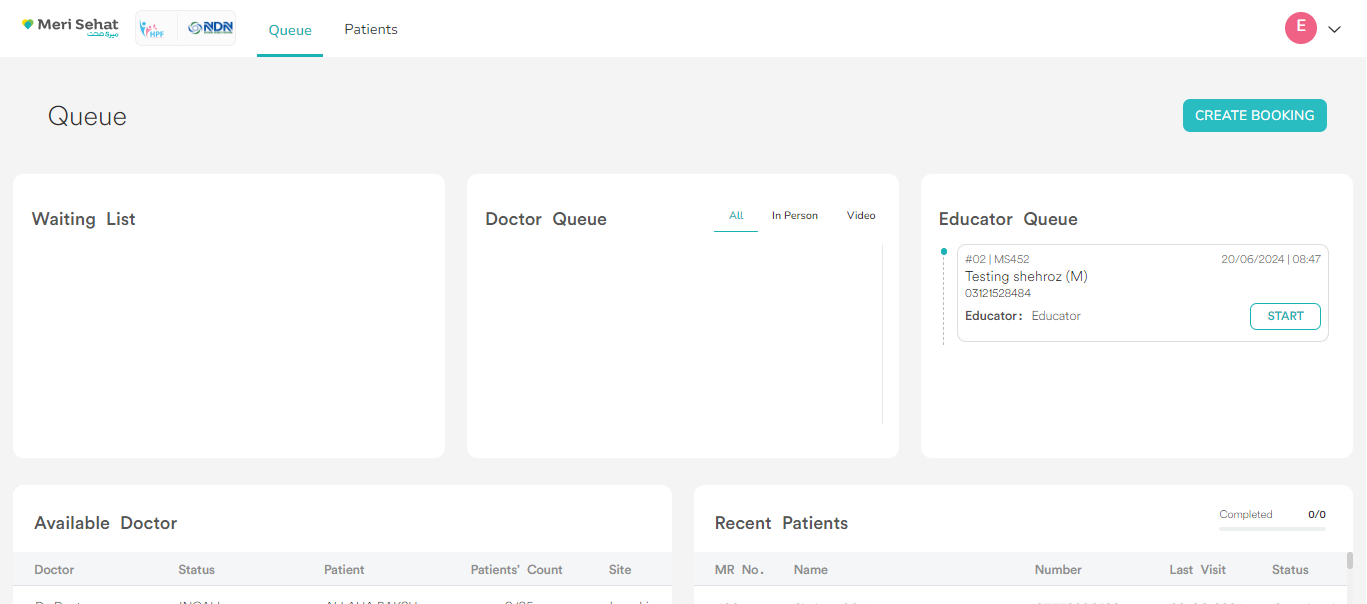The width and height of the screenshot is (1367, 604).
Task: Click the Patients' Count column header
Action: click(x=516, y=570)
